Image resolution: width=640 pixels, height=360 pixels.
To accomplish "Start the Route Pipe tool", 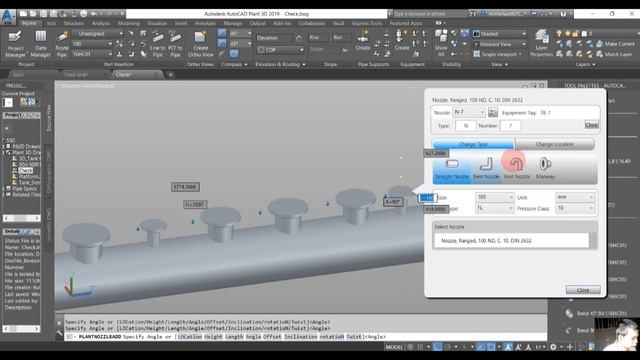I will click(x=62, y=44).
